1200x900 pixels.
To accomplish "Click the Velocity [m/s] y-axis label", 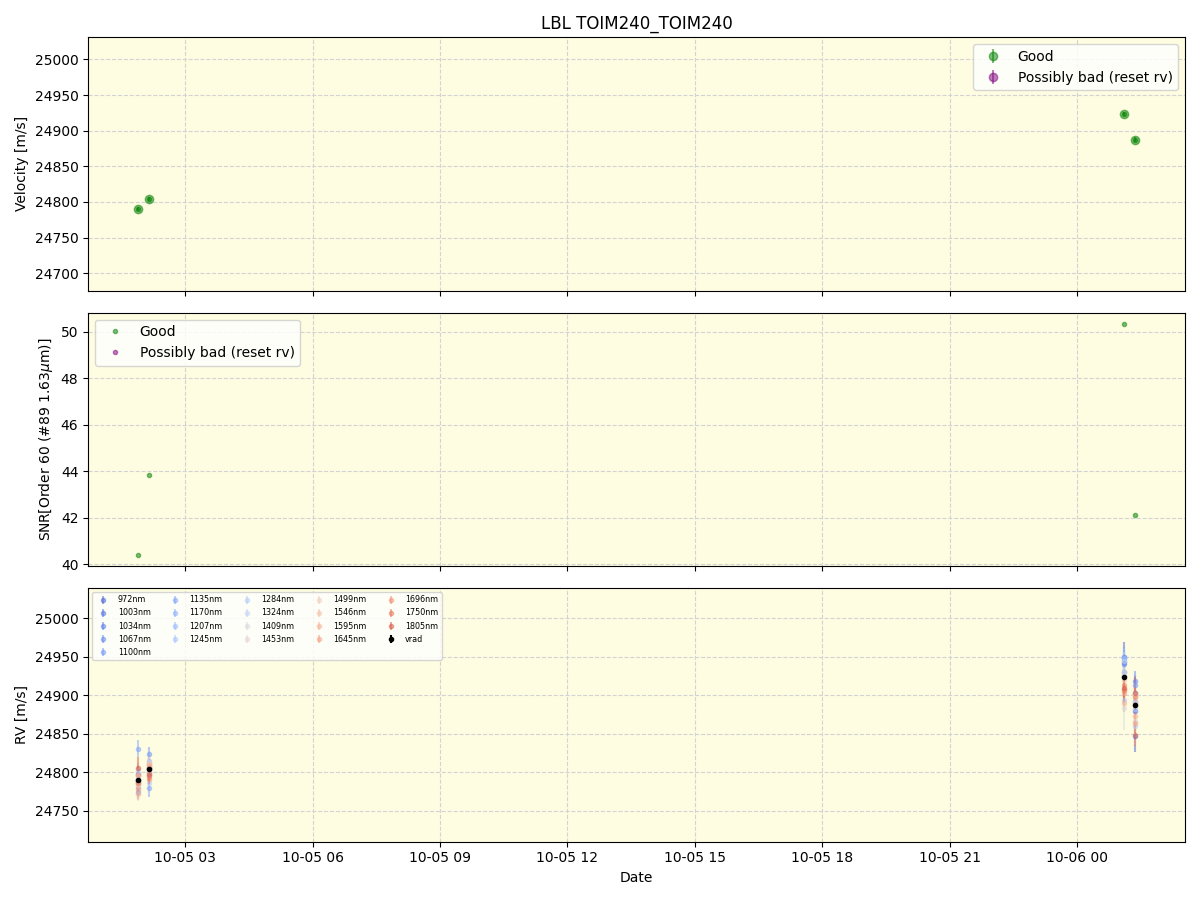I will (x=21, y=164).
